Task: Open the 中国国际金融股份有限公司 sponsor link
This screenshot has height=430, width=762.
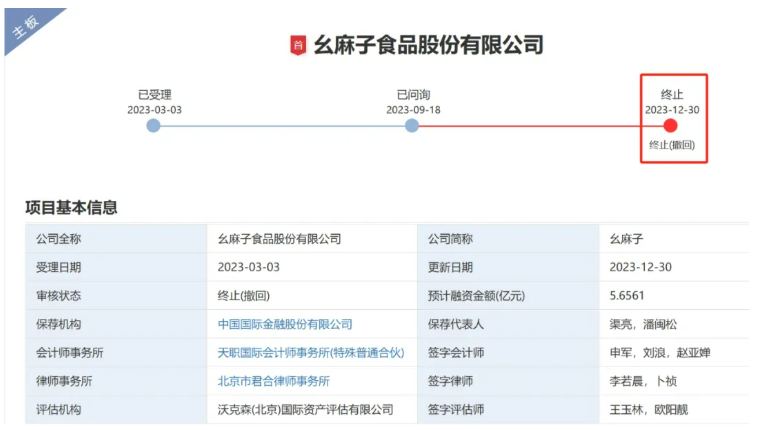Action: click(x=285, y=324)
